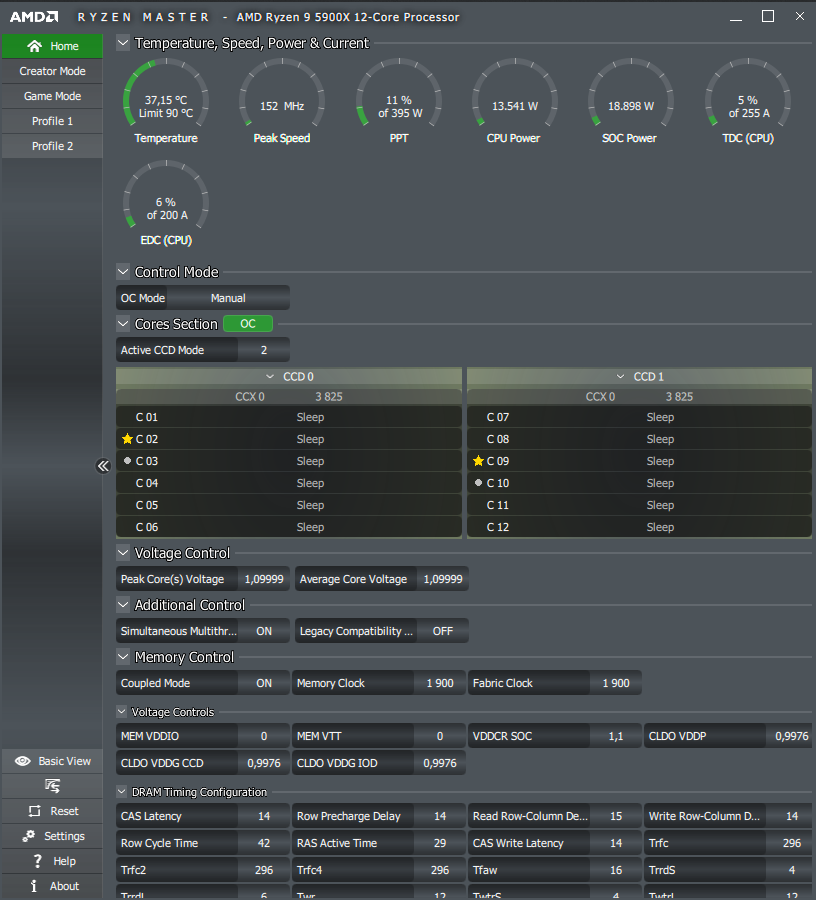
Task: Select the OC Mode Manual option
Action: [x=228, y=298]
